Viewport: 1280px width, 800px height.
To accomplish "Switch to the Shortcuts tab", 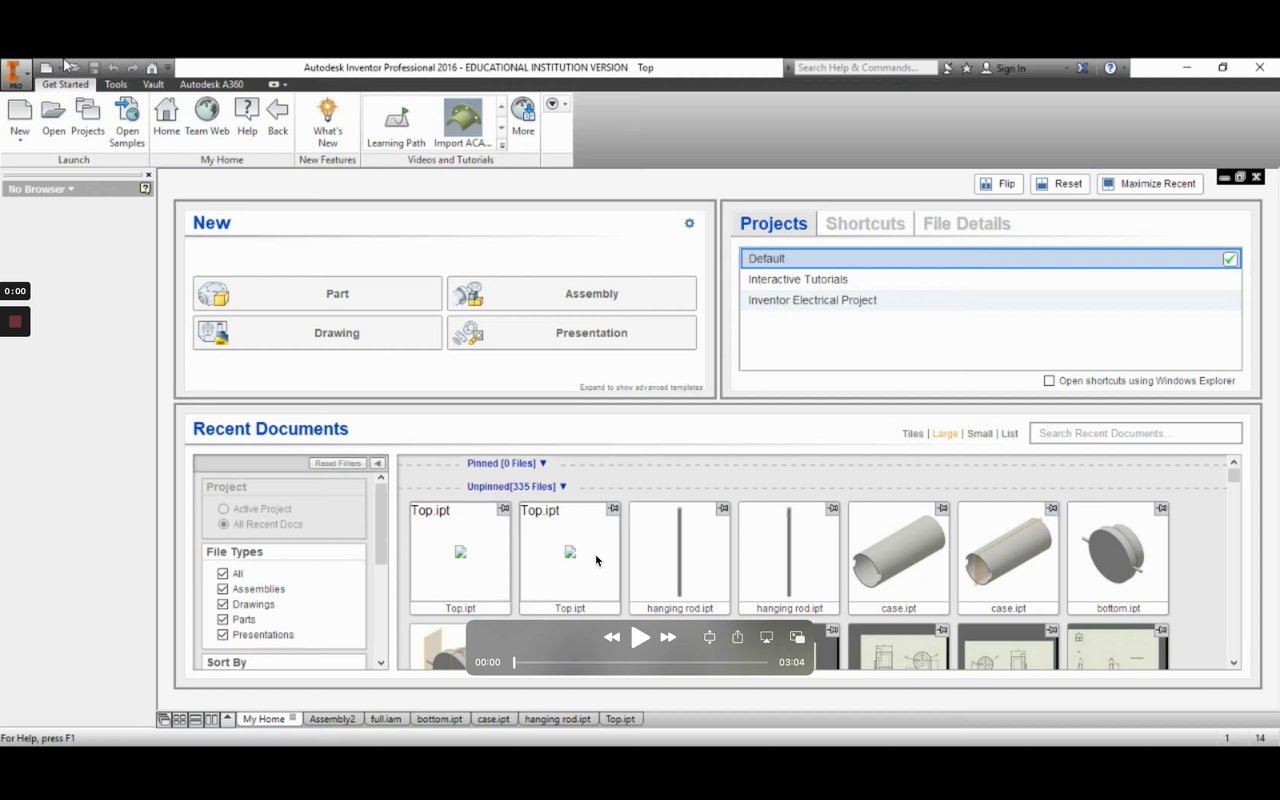I will (865, 224).
